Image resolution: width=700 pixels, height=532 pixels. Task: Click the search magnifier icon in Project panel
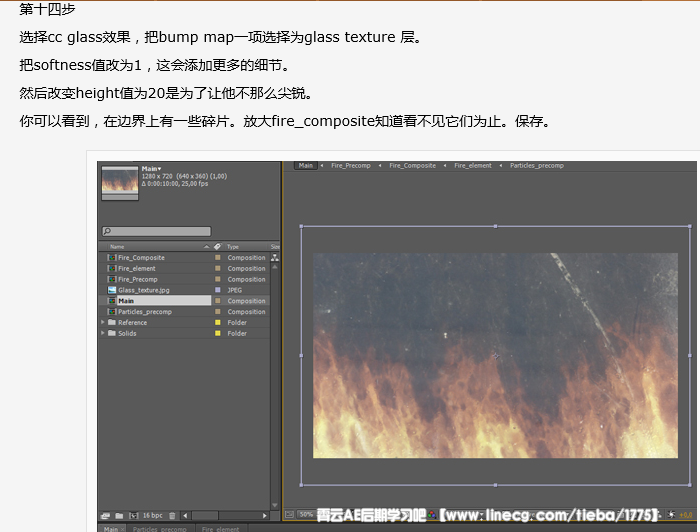pos(107,231)
